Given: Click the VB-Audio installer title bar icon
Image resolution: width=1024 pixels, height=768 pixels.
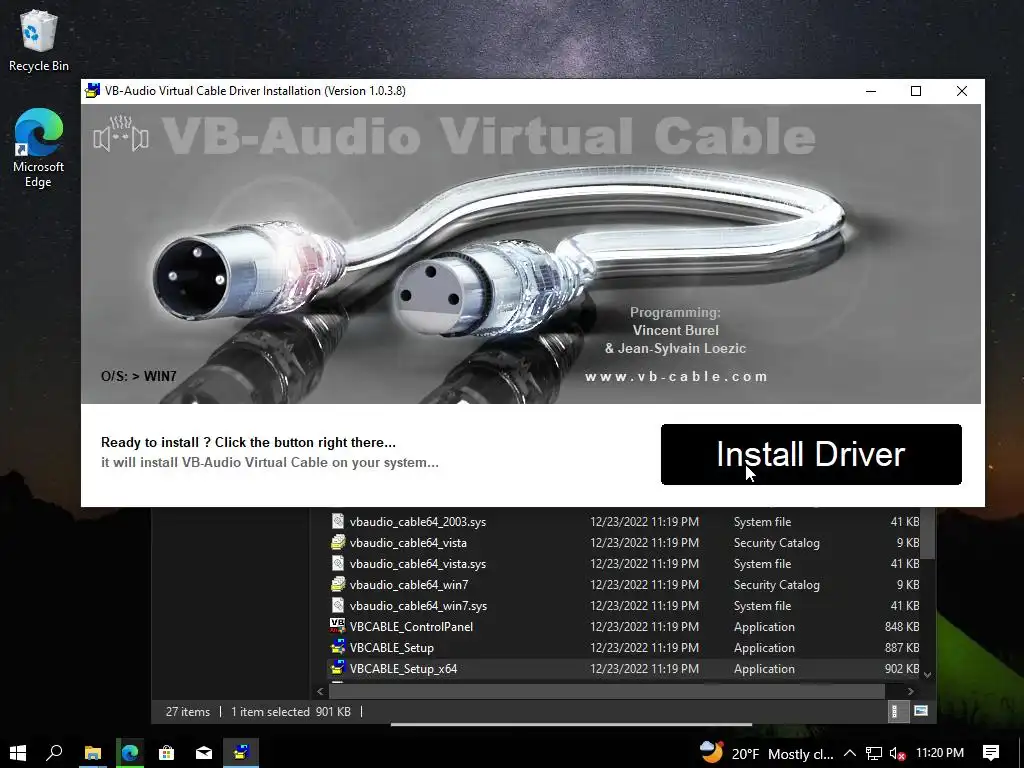Looking at the screenshot, I should pyautogui.click(x=93, y=91).
